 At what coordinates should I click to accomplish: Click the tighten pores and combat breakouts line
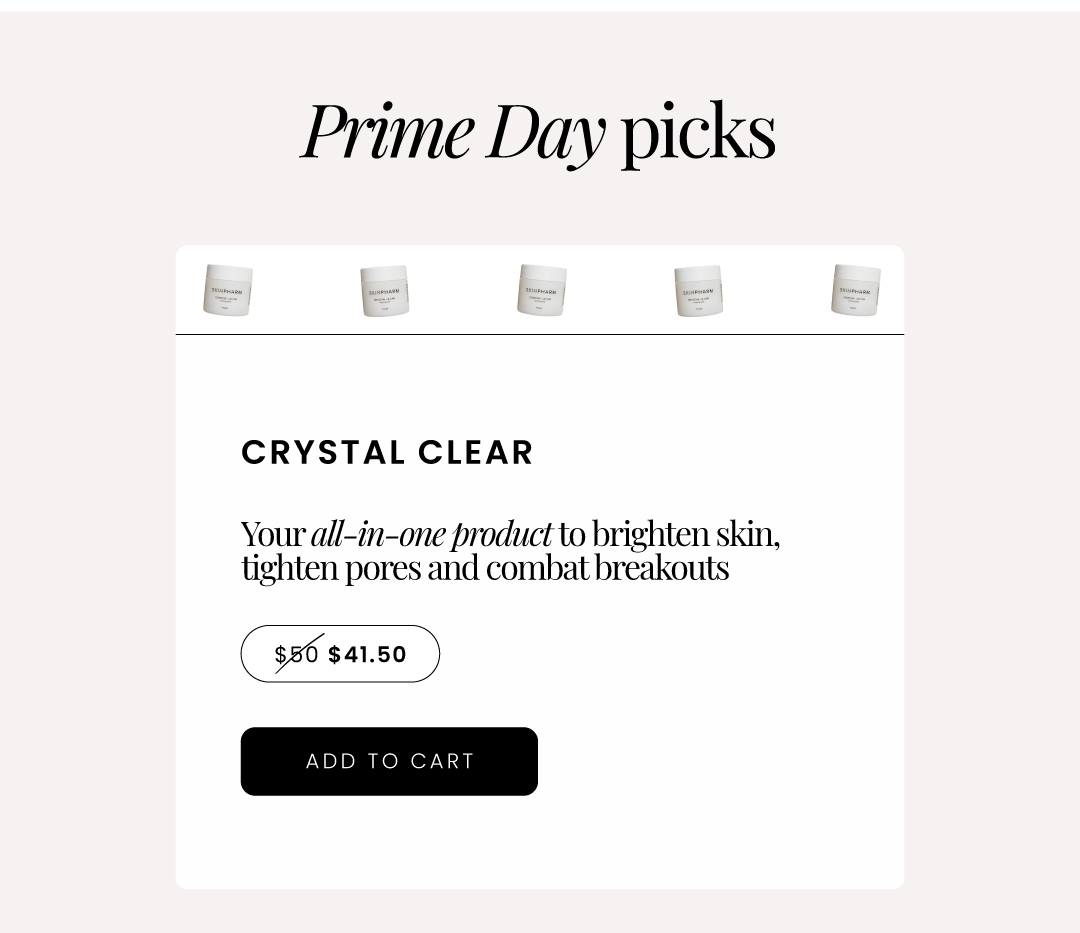click(485, 568)
